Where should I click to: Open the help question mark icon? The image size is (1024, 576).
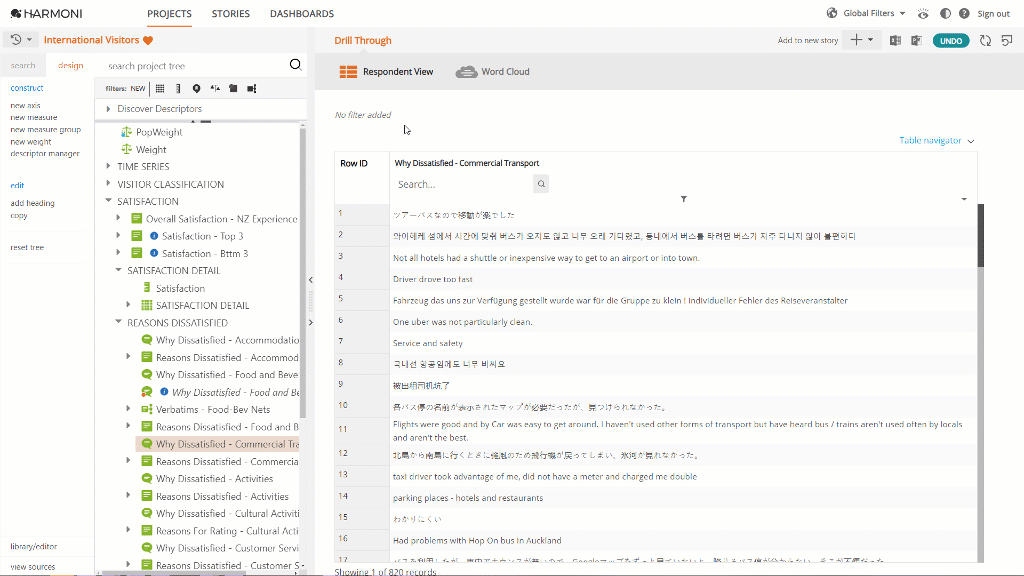click(964, 13)
